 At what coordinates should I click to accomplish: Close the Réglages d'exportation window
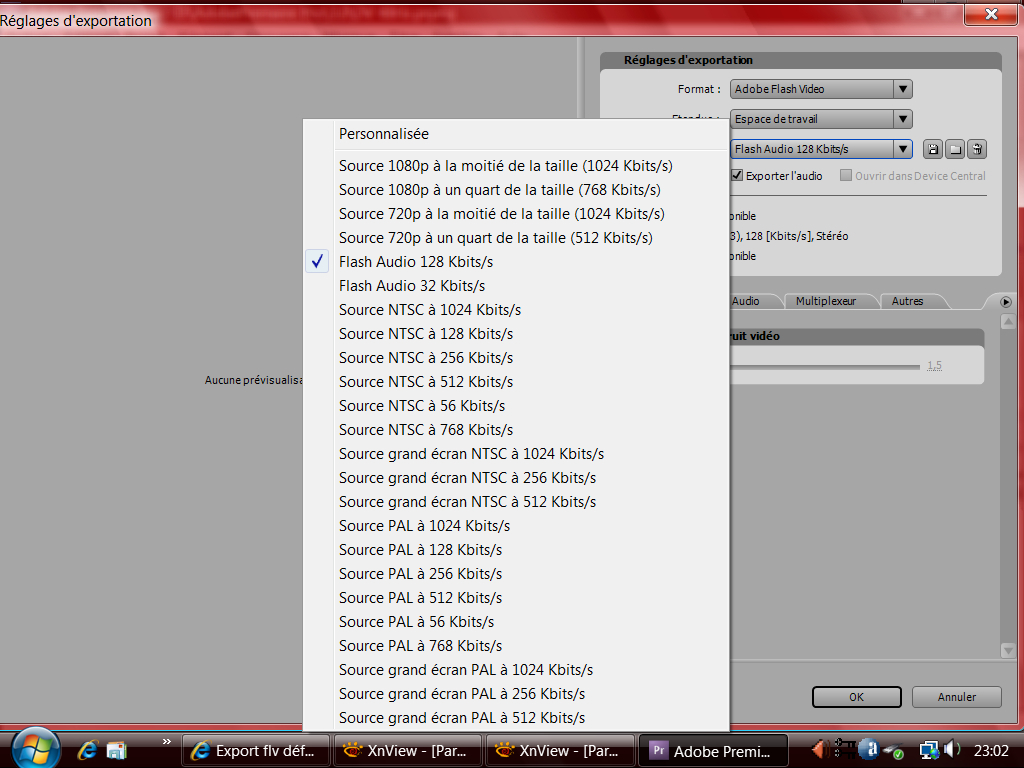(991, 14)
